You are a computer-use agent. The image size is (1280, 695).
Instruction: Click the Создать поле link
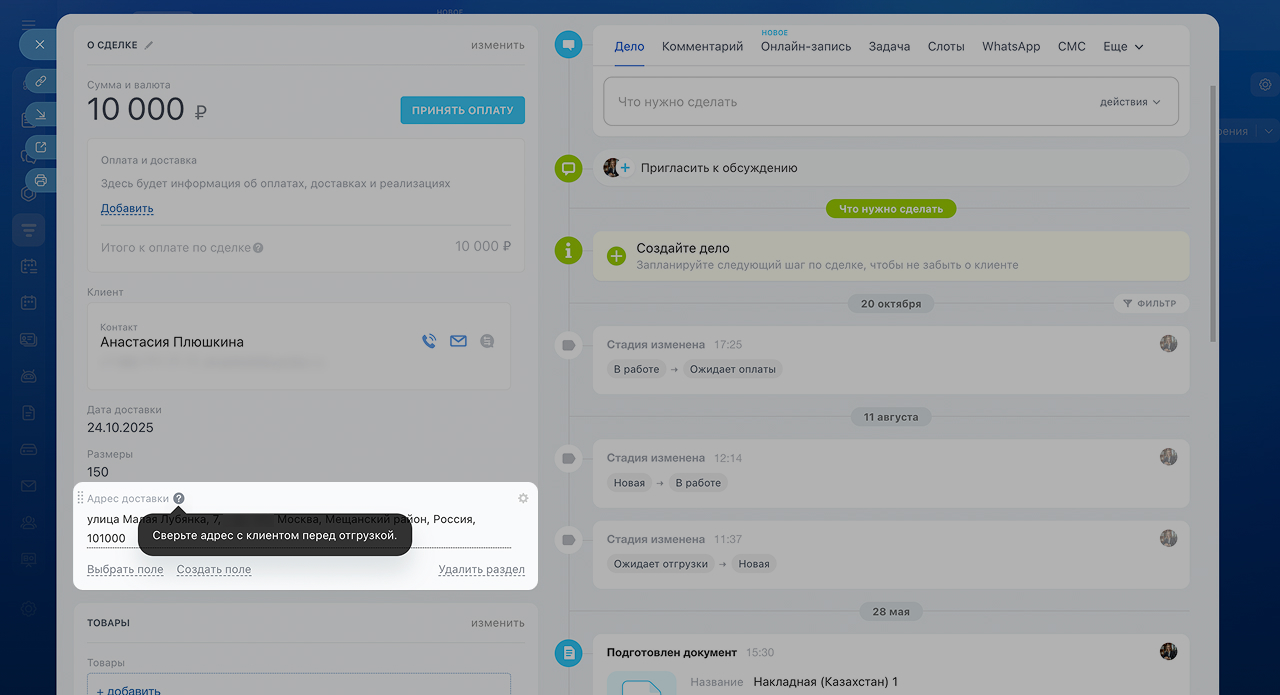214,570
